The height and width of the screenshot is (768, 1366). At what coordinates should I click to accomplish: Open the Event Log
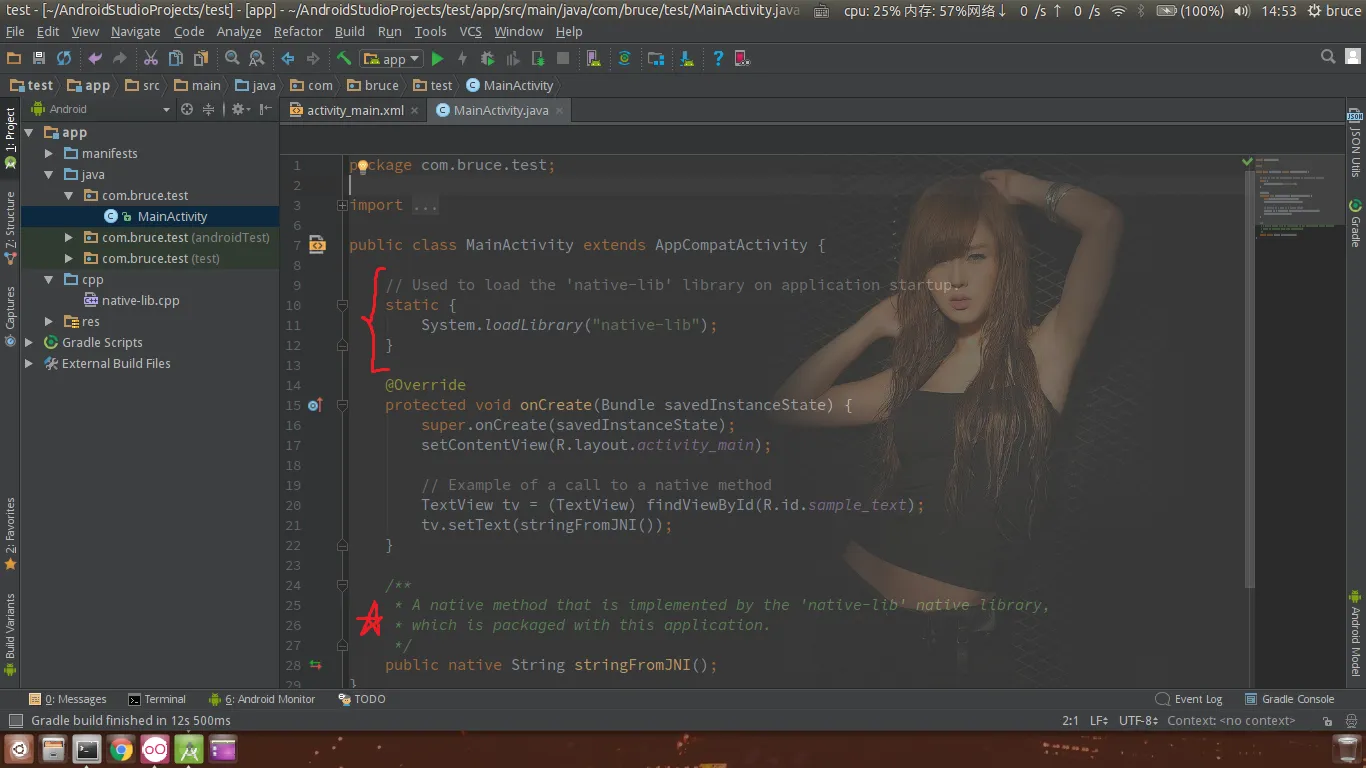click(x=1189, y=699)
